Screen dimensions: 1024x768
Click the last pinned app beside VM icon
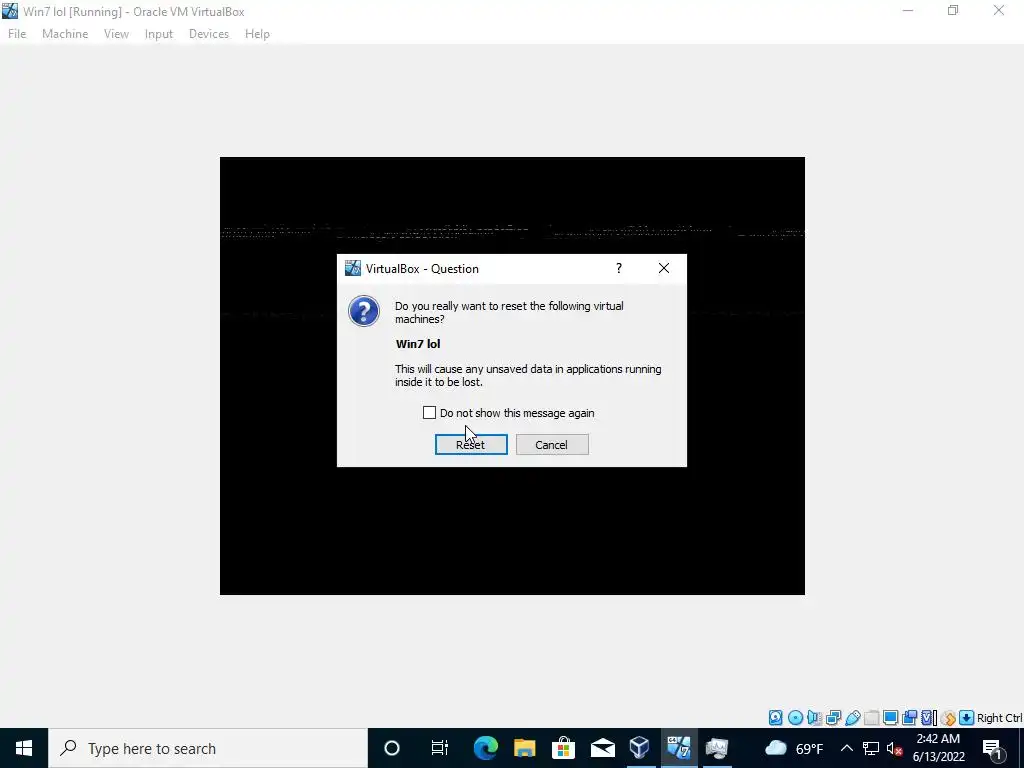[x=717, y=748]
